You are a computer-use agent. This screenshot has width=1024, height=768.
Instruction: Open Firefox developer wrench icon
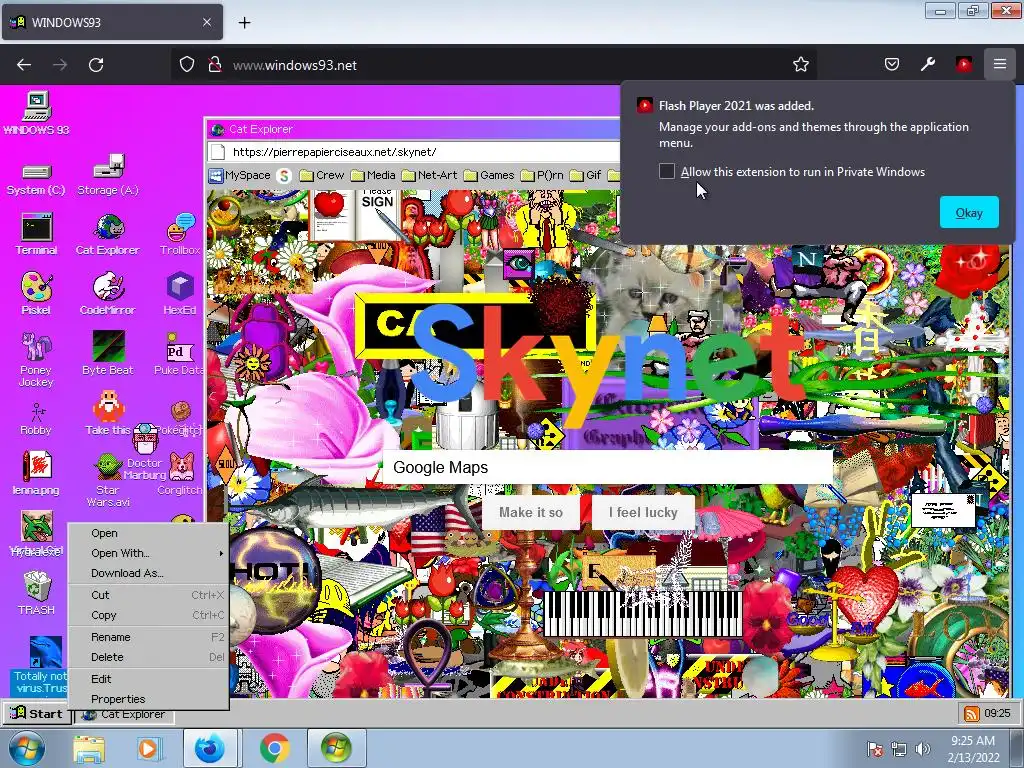click(928, 65)
